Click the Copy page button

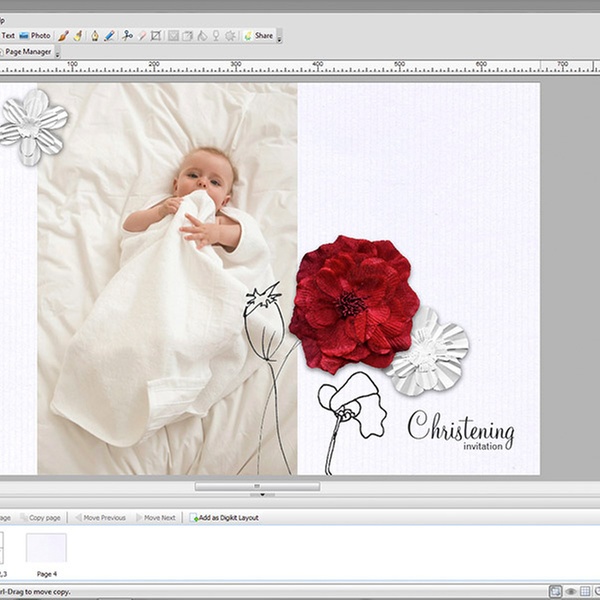pos(41,517)
